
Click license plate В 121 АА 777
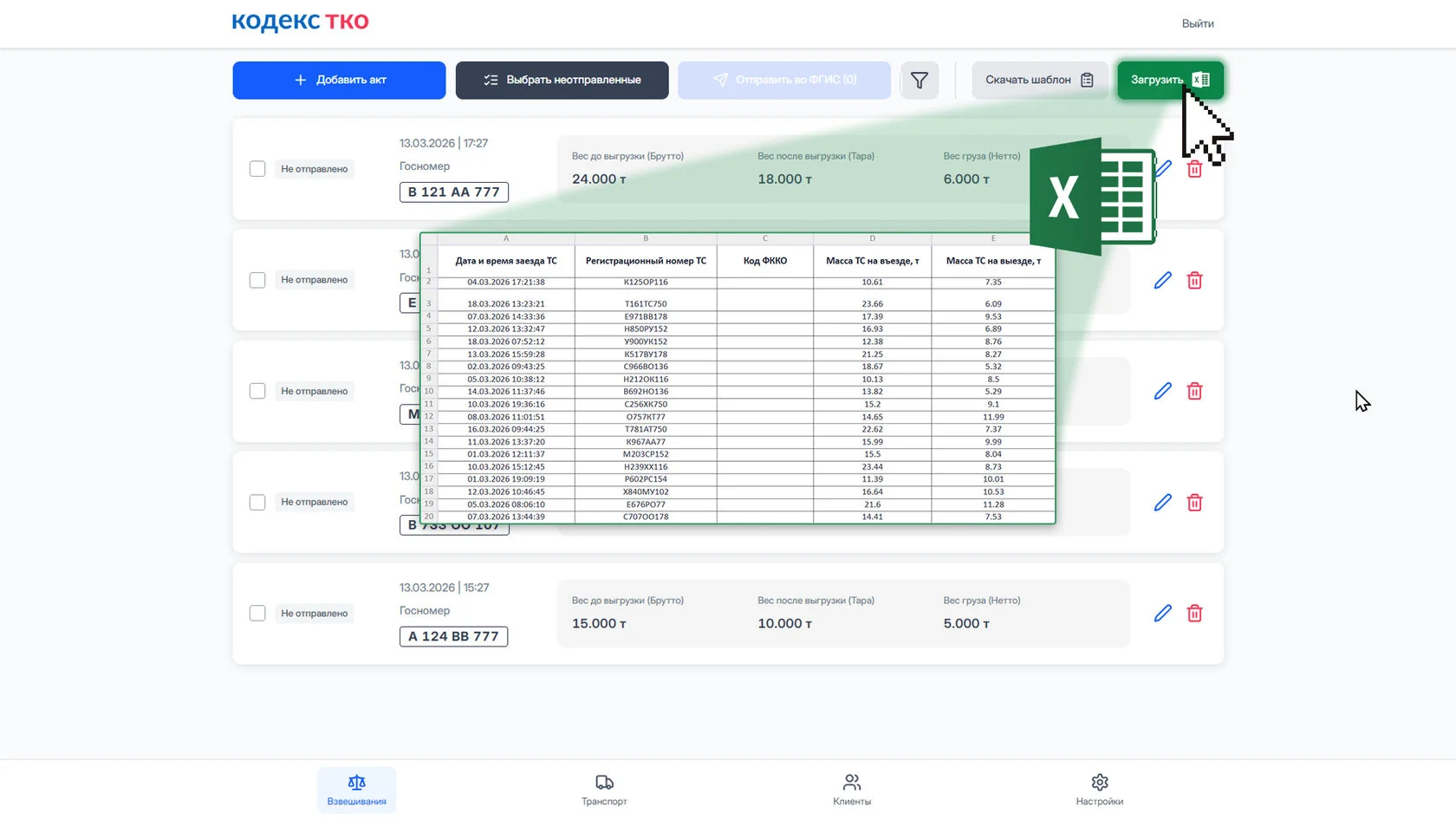[454, 192]
